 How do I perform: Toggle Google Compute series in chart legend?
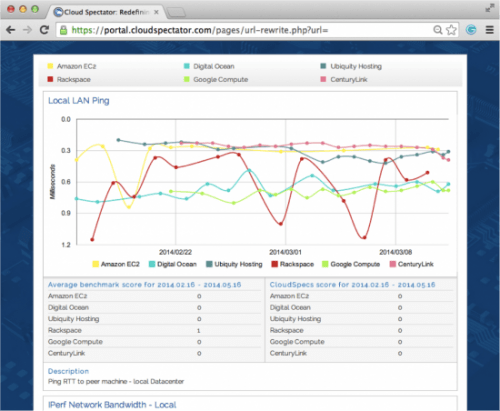351,264
